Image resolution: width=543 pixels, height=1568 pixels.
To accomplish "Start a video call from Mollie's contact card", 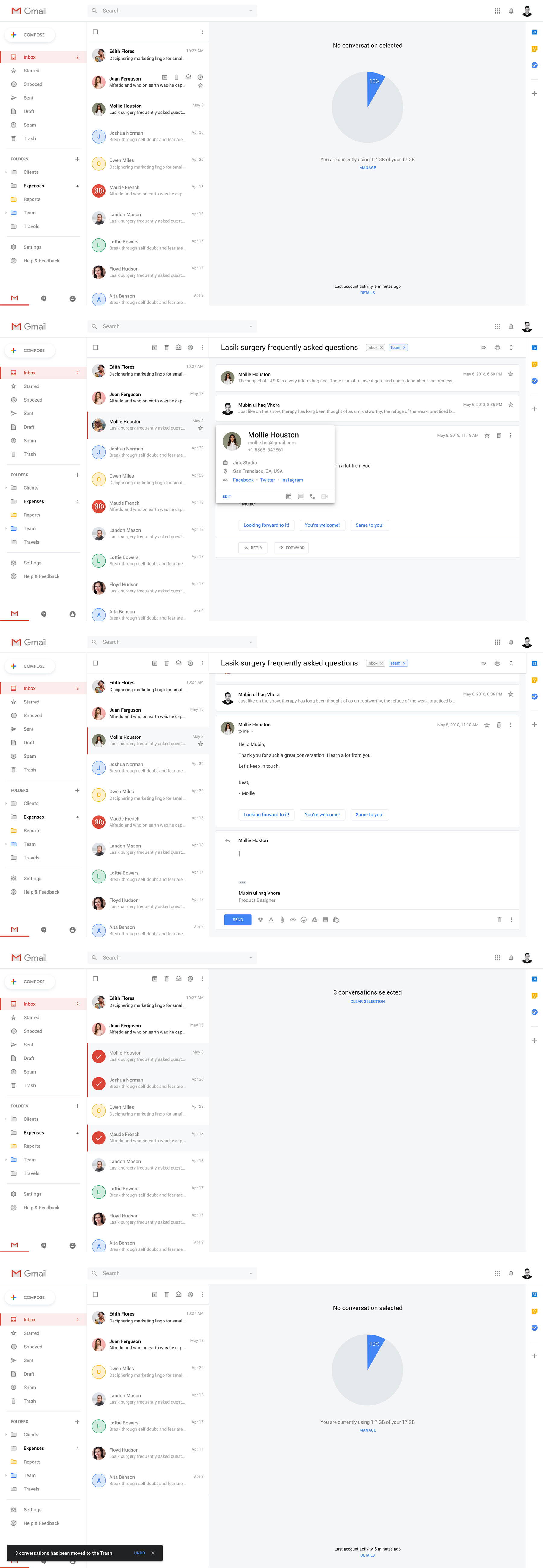I will point(325,496).
